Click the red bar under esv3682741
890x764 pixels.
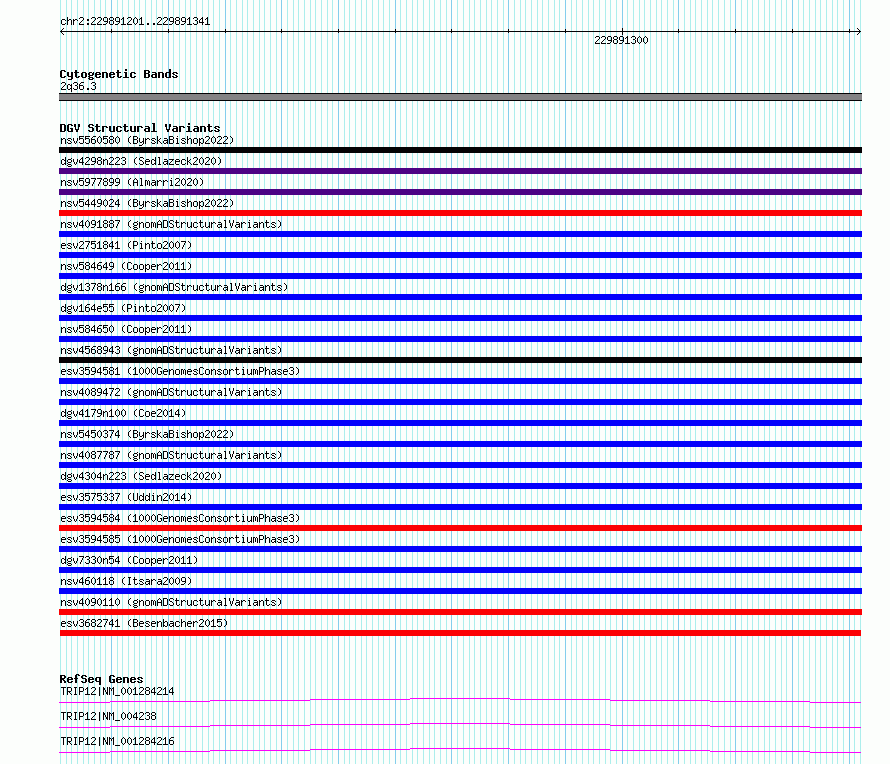(460, 633)
